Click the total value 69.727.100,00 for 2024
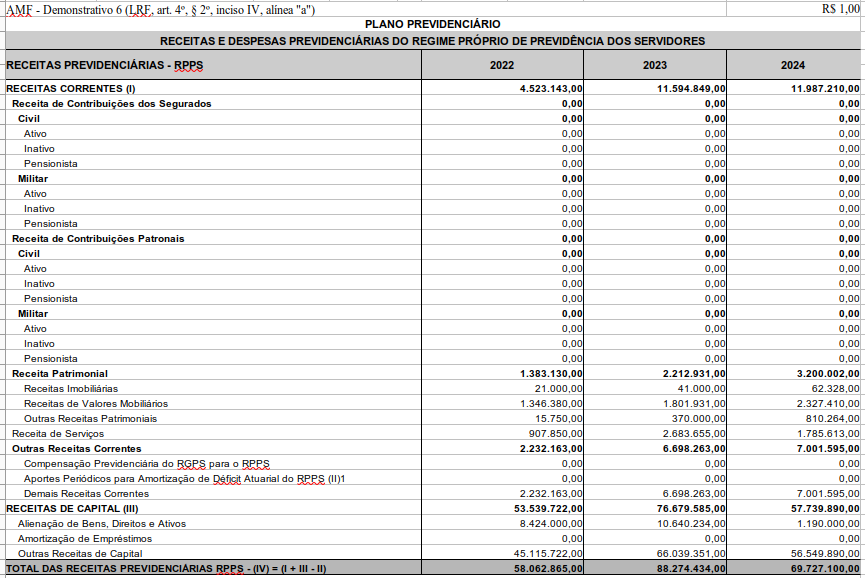865x578 pixels. [x=825, y=569]
